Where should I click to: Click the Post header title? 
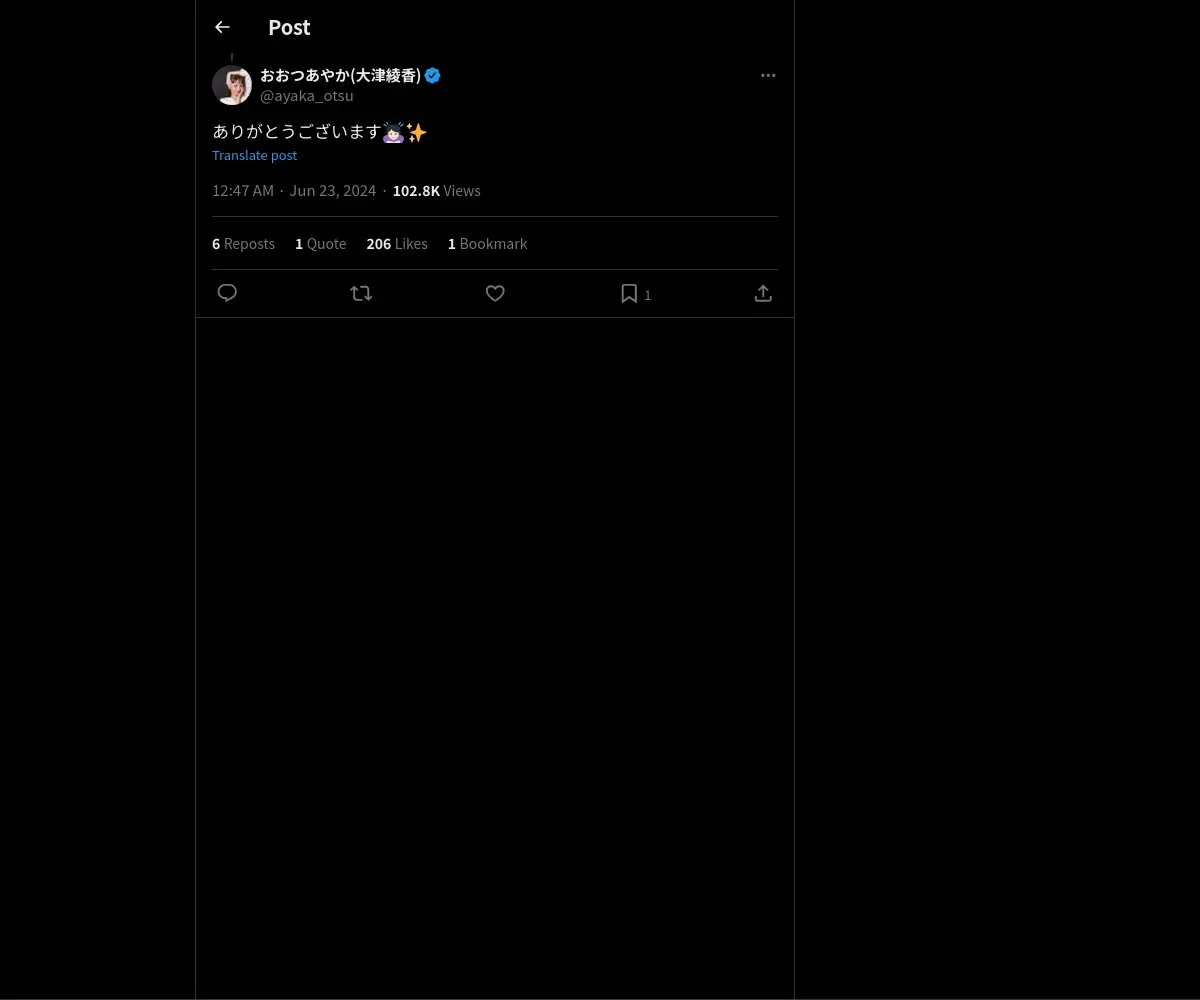click(x=289, y=27)
